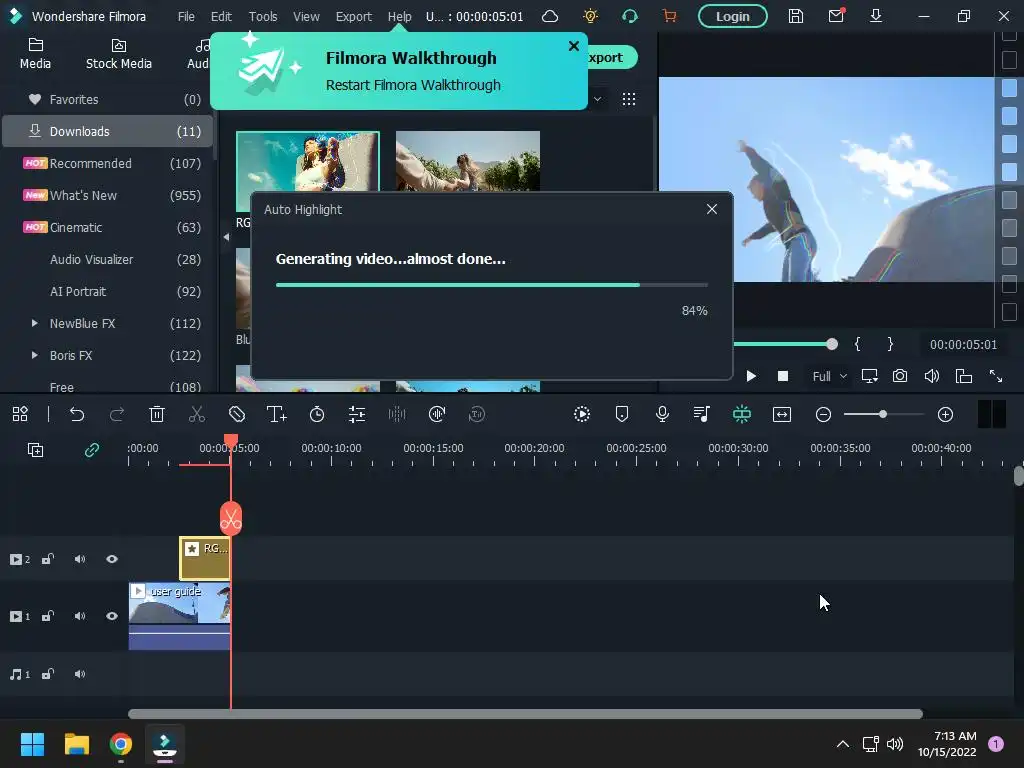The height and width of the screenshot is (768, 1024).
Task: Mute audio track 1 speaker
Action: (80, 674)
